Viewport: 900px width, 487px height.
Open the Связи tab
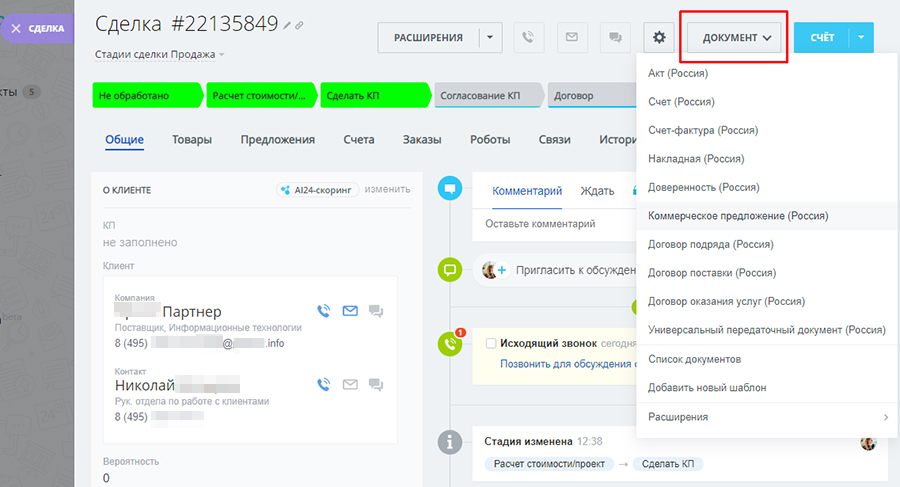coord(554,140)
